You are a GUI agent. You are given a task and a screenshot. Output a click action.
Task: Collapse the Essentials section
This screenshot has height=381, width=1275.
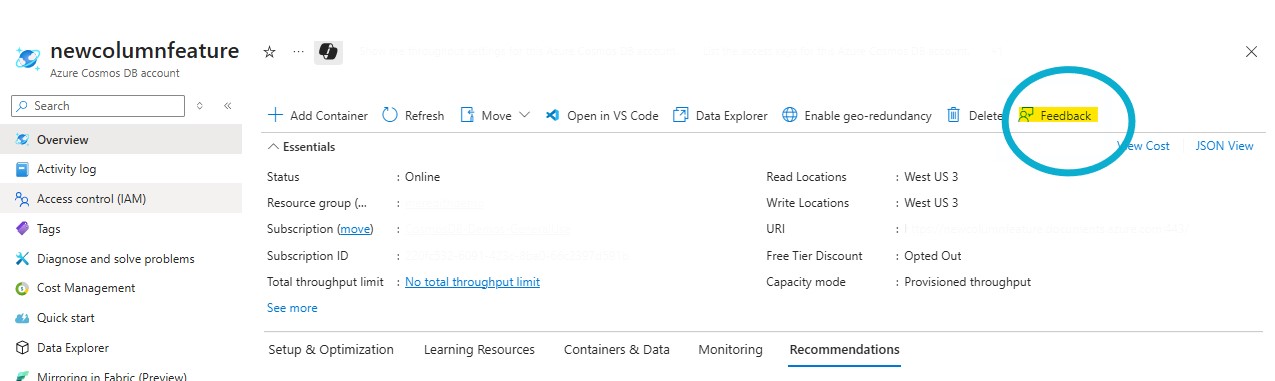(x=301, y=147)
